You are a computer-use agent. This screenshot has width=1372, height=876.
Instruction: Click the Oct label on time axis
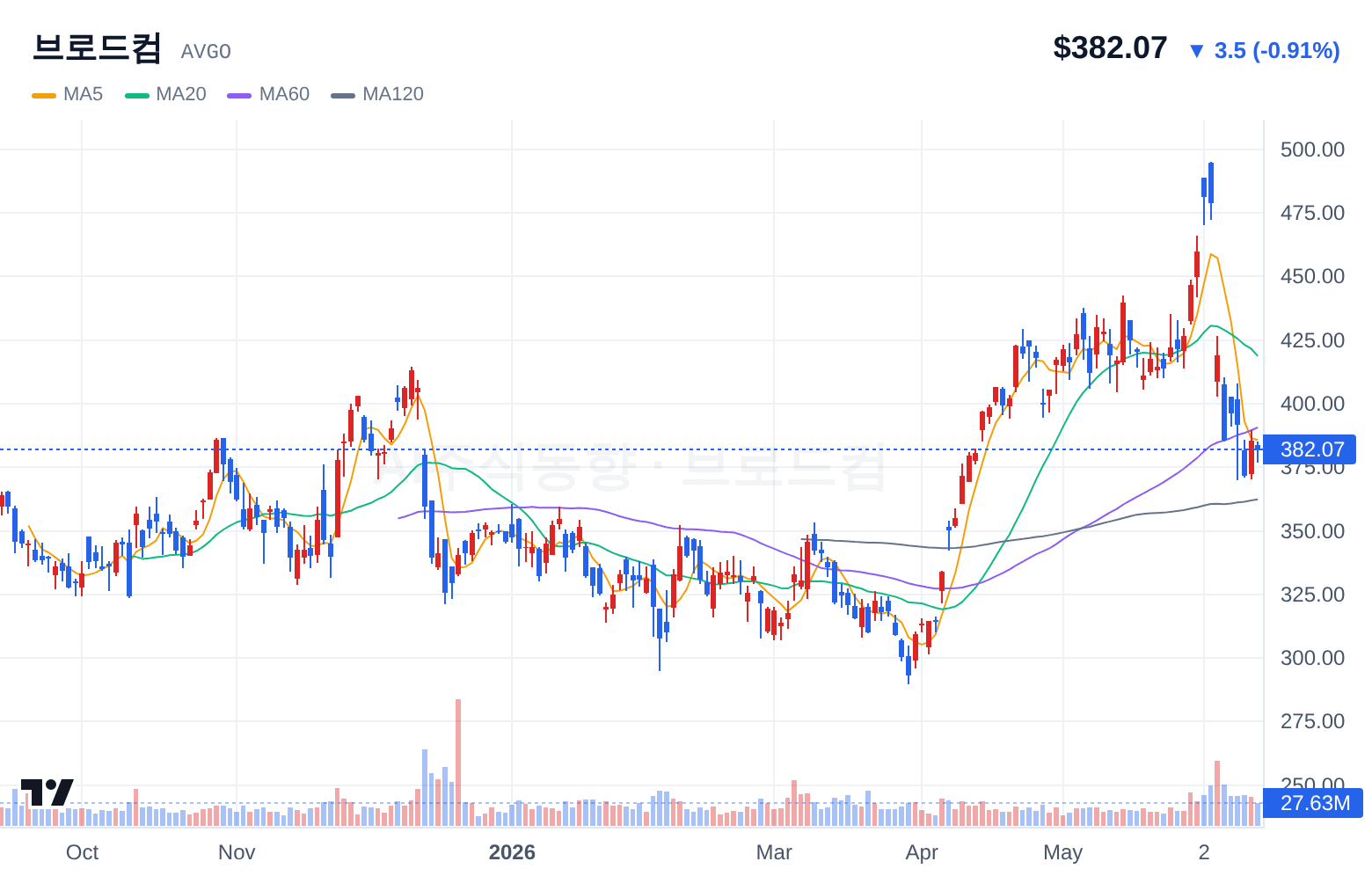click(82, 852)
